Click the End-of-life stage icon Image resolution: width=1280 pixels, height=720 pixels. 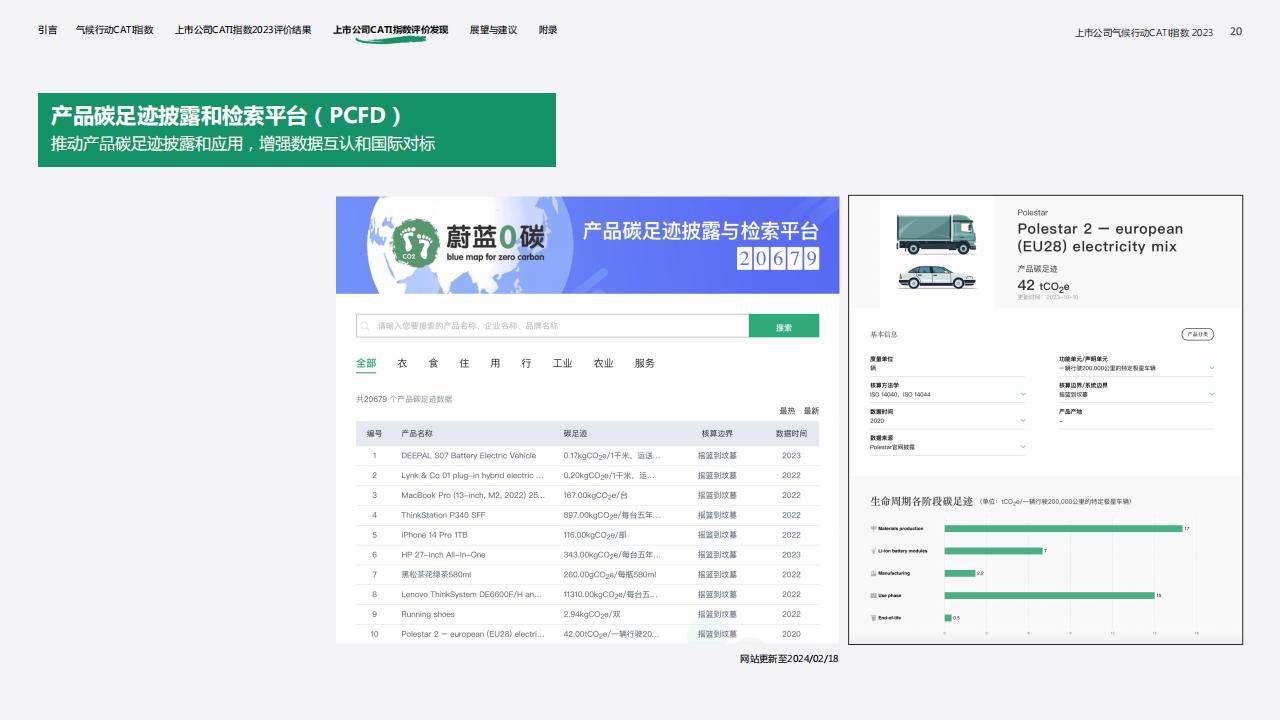coord(873,618)
